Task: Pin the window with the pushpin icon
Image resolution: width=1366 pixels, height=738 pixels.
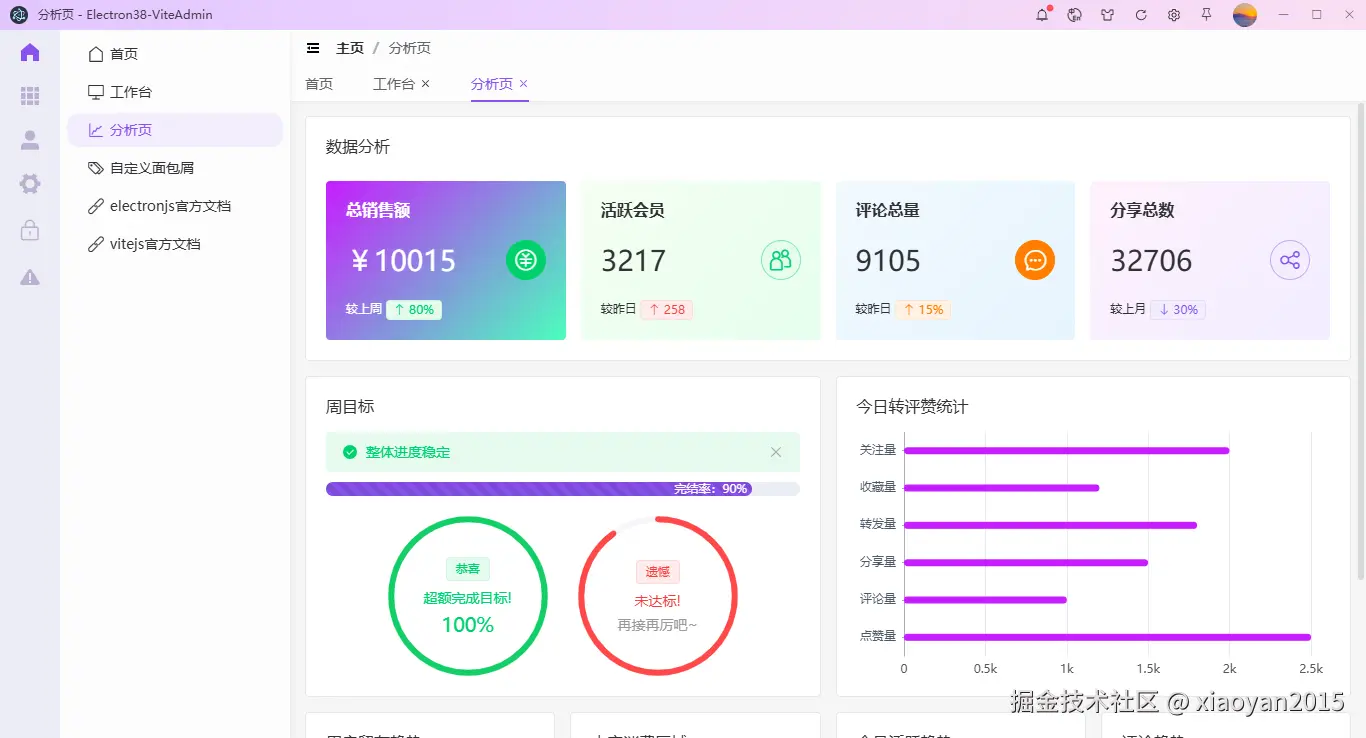Action: (1206, 15)
